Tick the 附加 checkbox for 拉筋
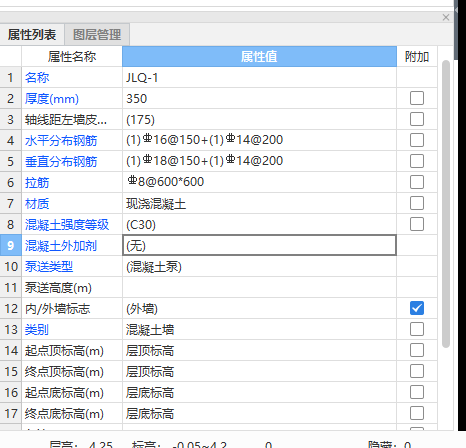This screenshot has height=448, width=466. coord(417,182)
